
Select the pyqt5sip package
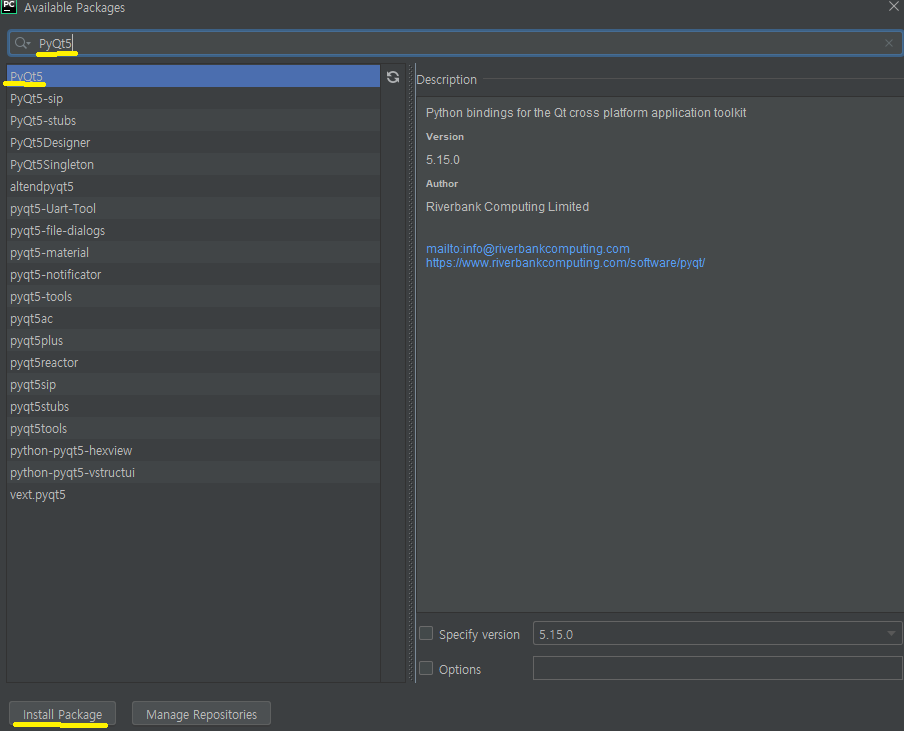coord(193,384)
